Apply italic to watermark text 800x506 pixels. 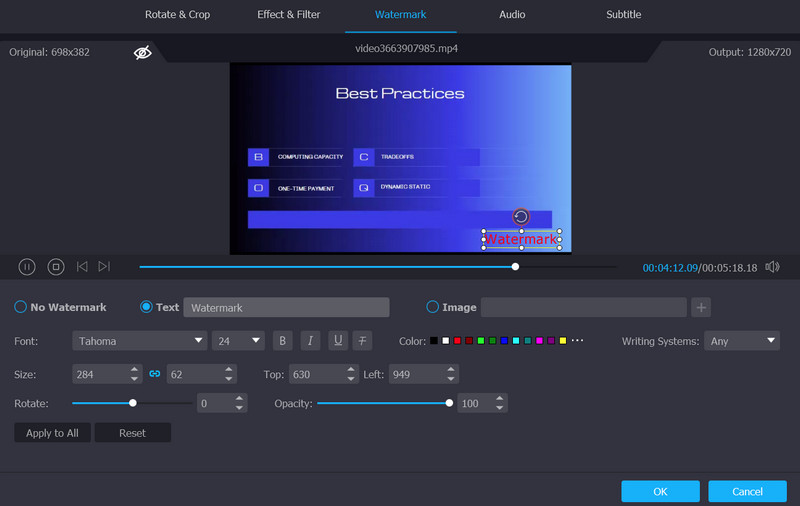coord(310,341)
